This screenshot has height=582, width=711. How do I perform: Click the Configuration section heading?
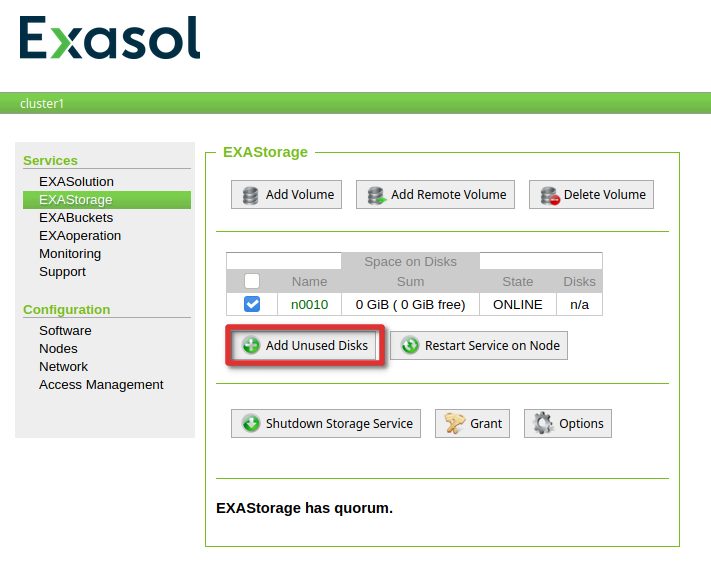point(67,310)
